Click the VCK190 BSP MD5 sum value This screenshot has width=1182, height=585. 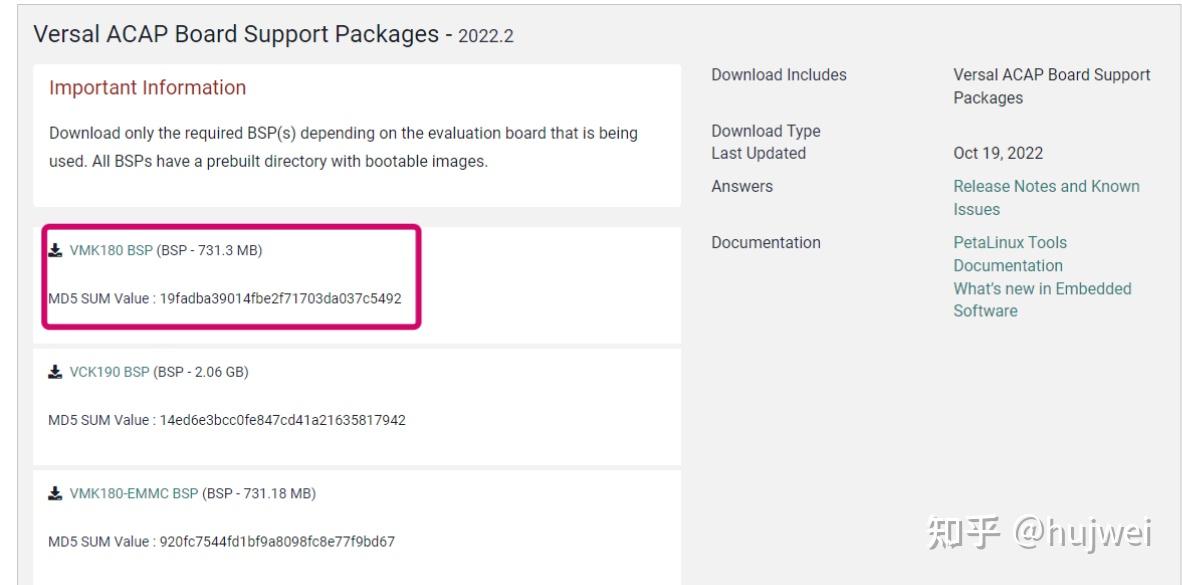[283, 420]
